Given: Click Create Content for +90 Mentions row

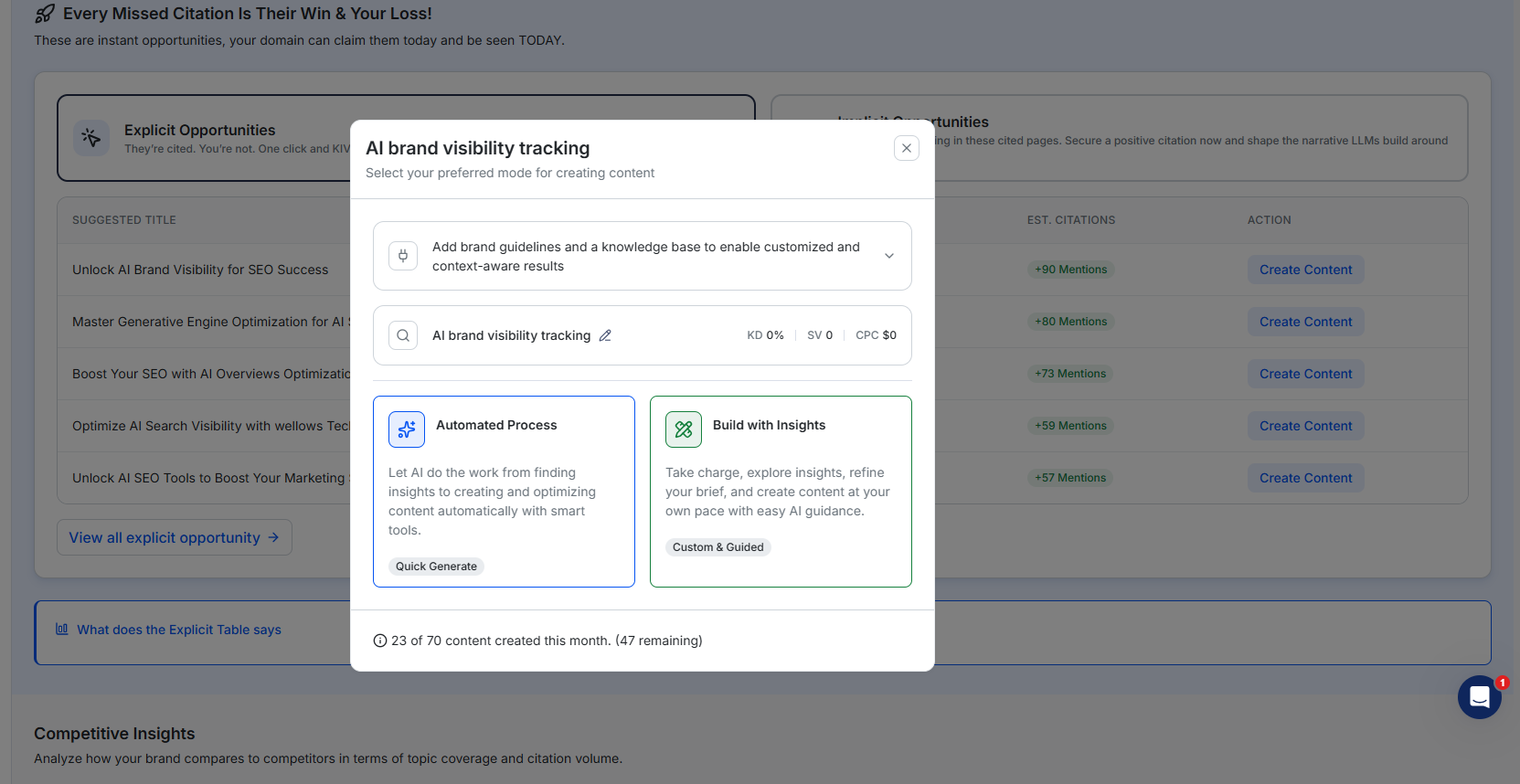Looking at the screenshot, I should (1305, 270).
